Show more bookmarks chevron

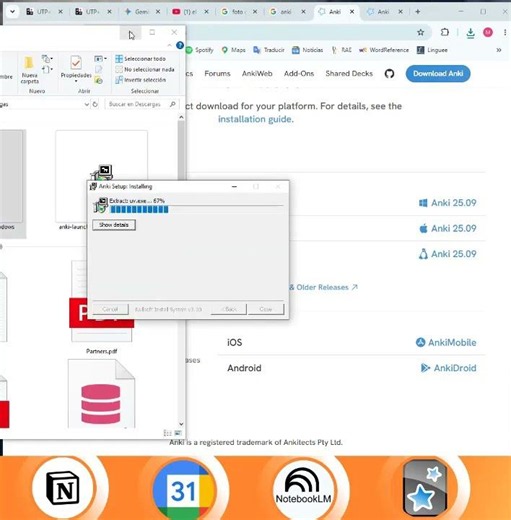(499, 50)
